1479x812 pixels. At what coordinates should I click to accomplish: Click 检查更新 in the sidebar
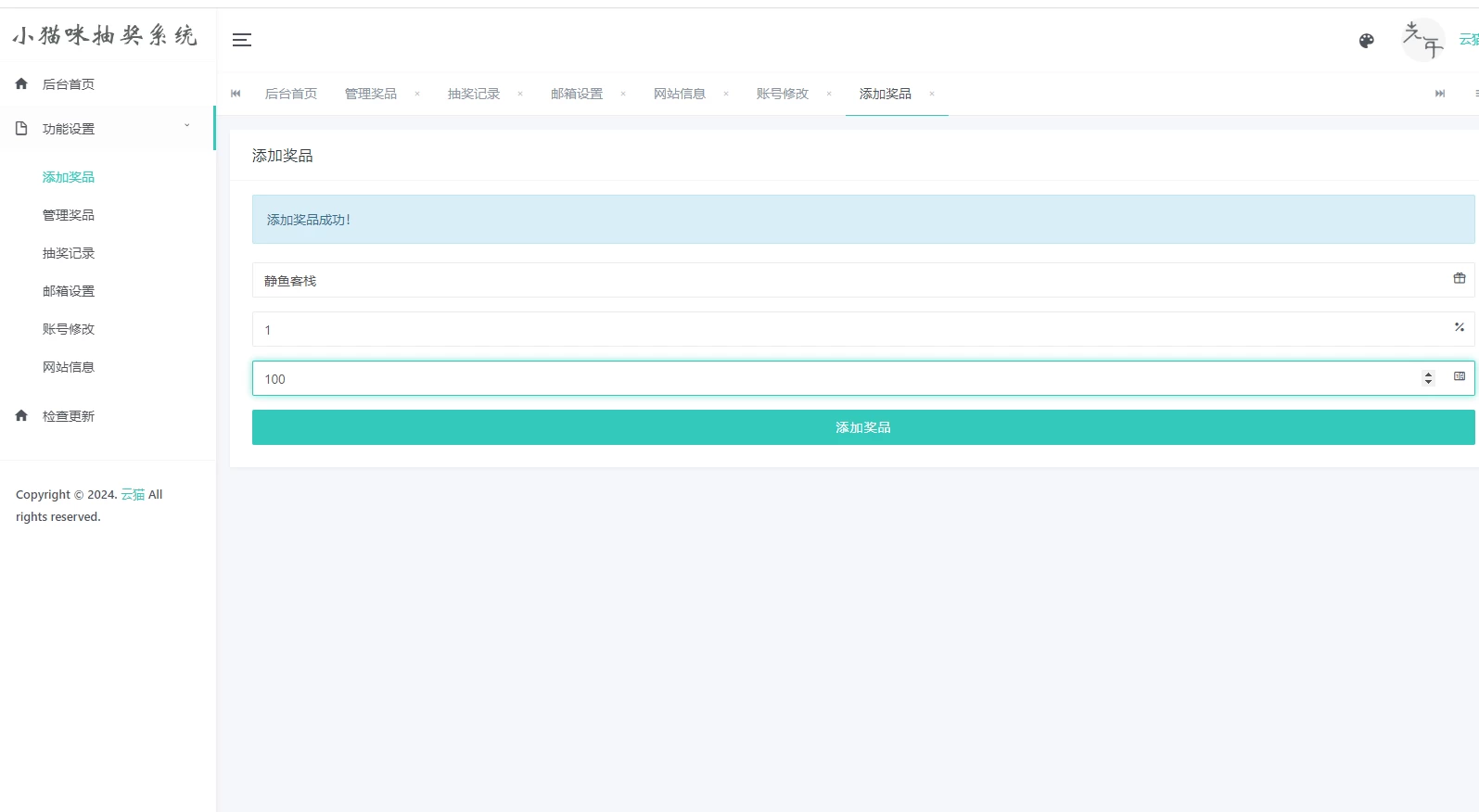tap(69, 416)
